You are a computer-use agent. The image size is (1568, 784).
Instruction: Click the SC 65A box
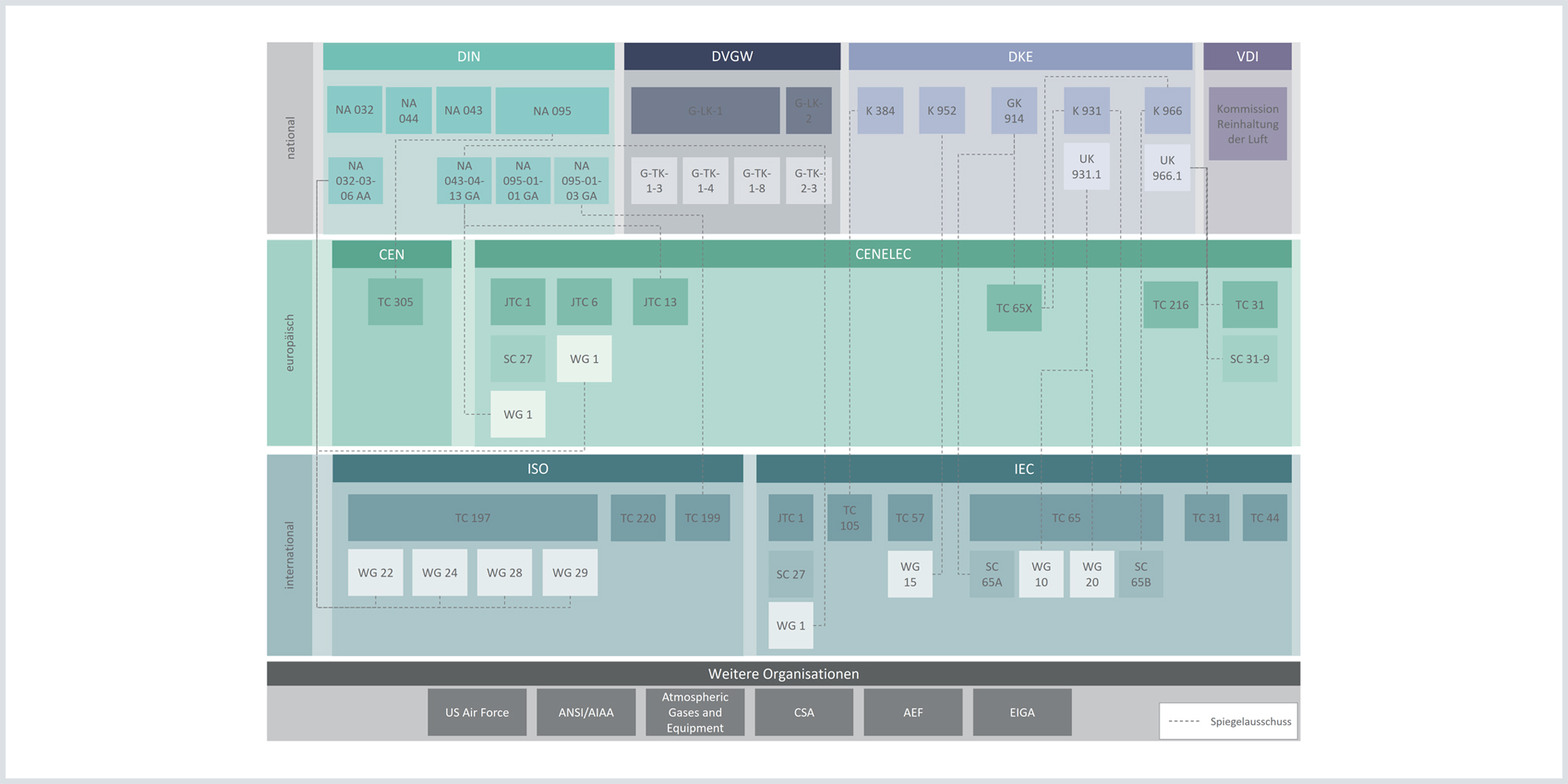click(992, 574)
